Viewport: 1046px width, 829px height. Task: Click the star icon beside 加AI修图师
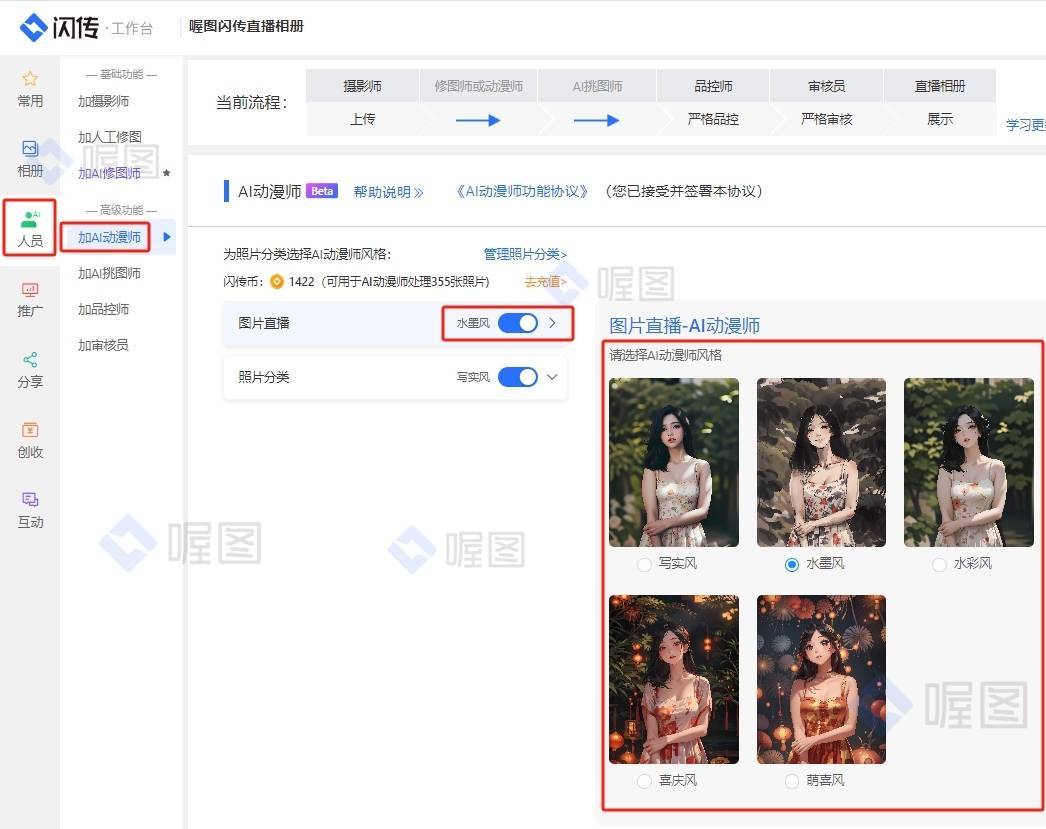pos(166,173)
